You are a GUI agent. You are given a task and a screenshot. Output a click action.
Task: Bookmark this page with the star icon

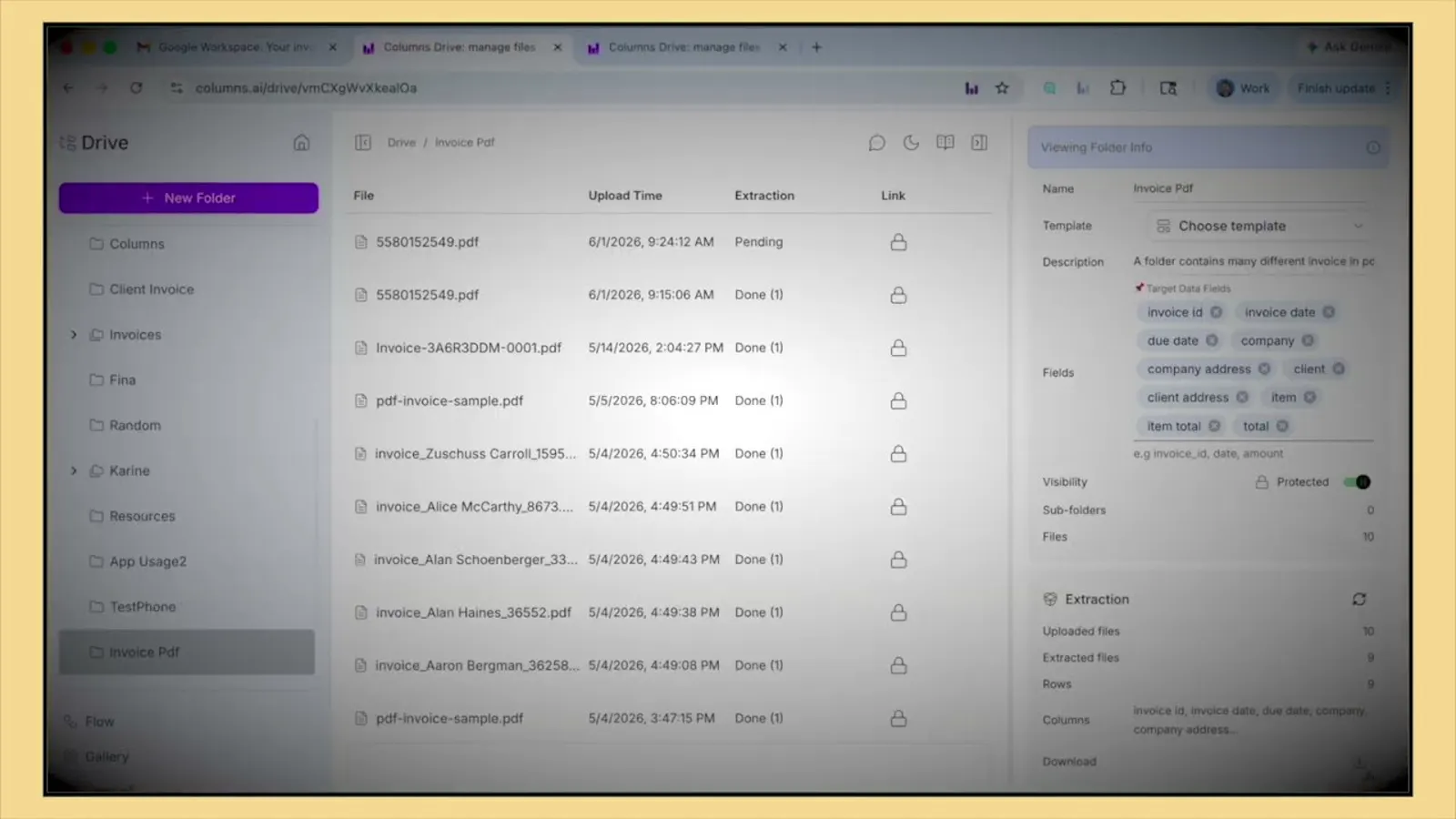pyautogui.click(x=1002, y=88)
